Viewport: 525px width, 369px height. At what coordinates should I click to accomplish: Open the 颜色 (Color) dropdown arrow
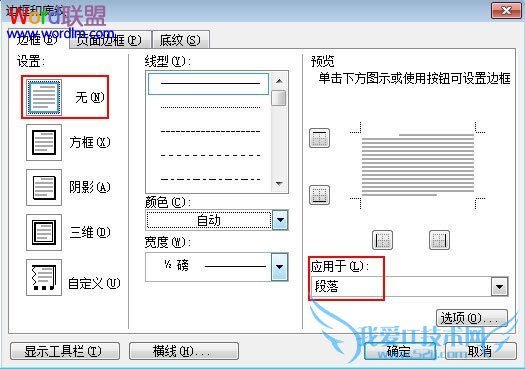(x=280, y=220)
